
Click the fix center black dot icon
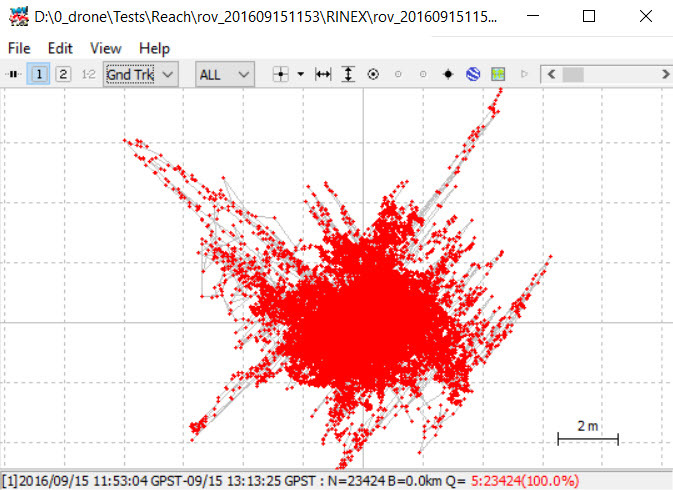(448, 74)
